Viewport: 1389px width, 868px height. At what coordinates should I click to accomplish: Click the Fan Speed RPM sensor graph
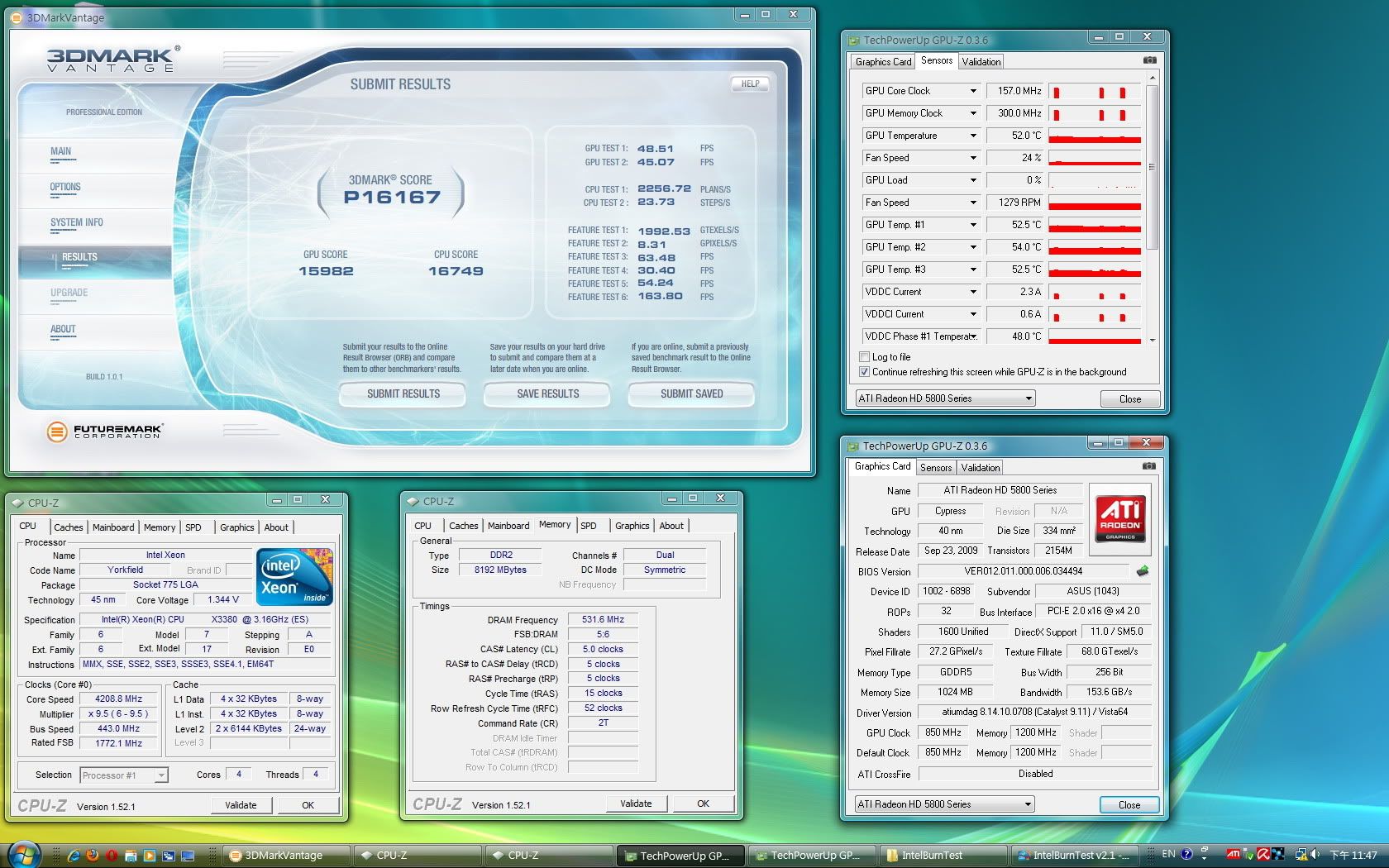pos(1095,203)
